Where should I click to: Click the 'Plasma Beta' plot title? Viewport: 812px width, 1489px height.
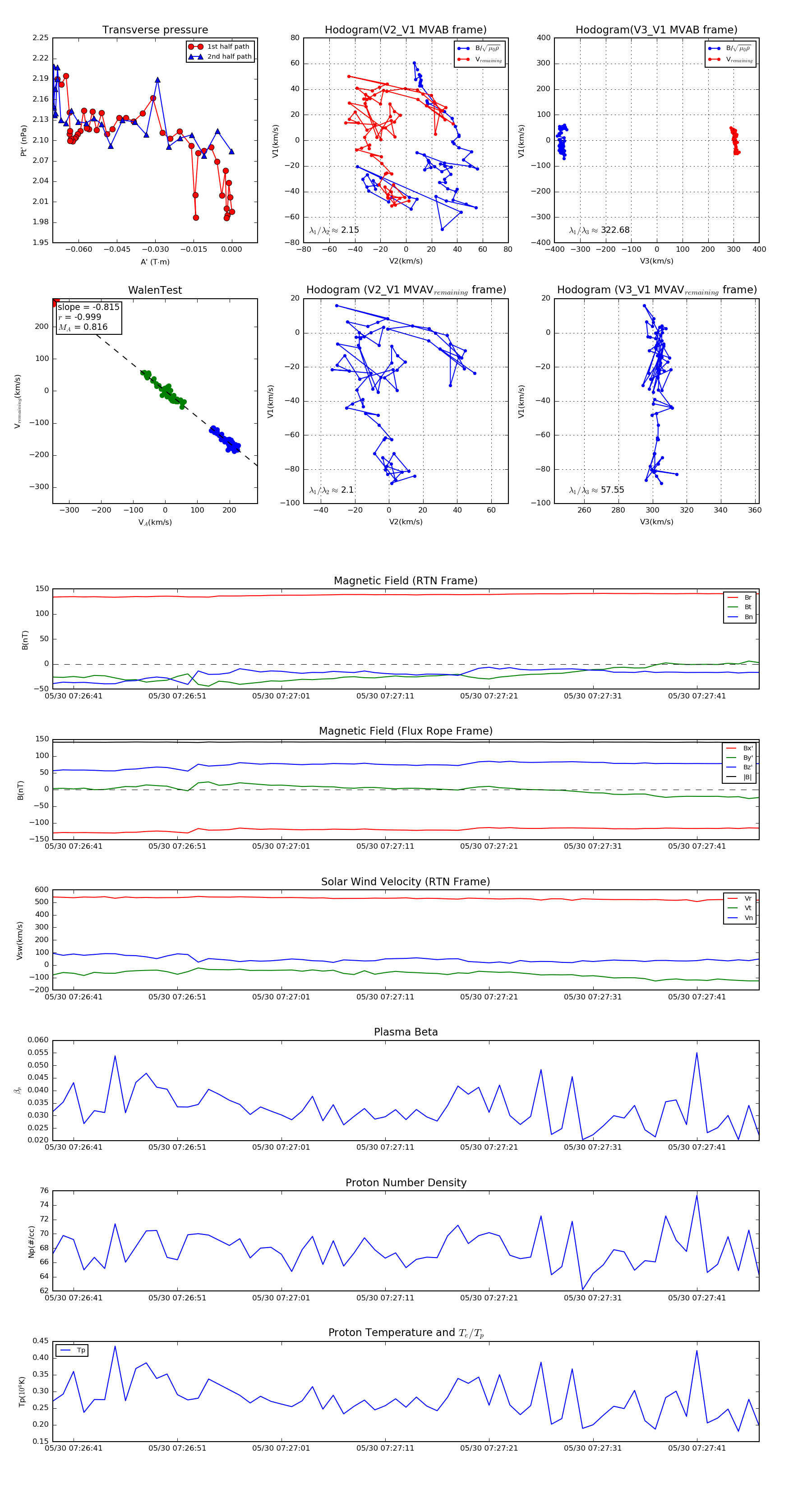pyautogui.click(x=405, y=1032)
